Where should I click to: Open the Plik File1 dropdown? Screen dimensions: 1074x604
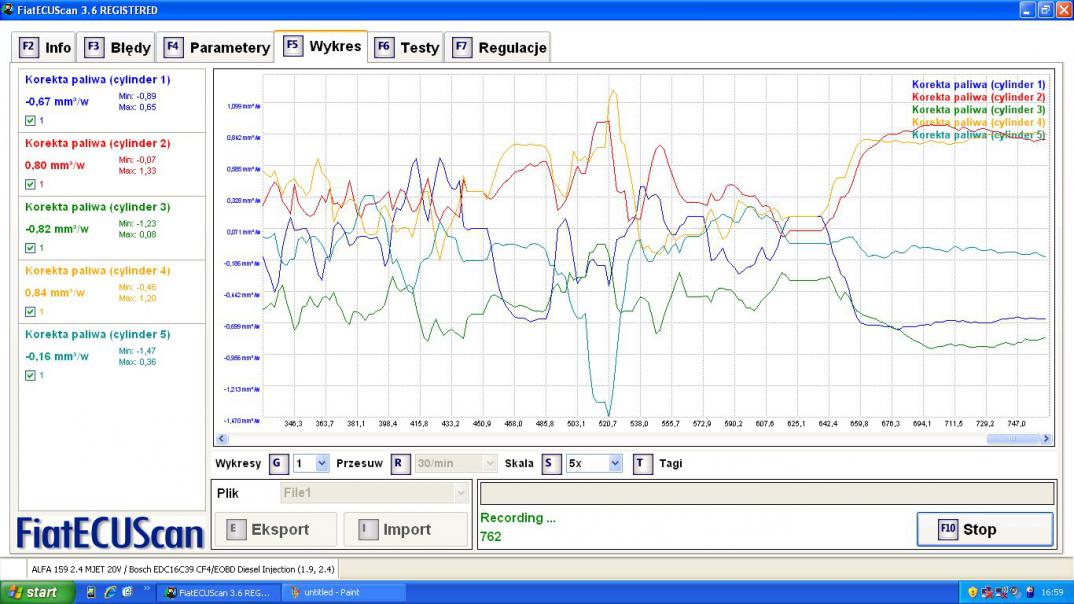click(461, 493)
